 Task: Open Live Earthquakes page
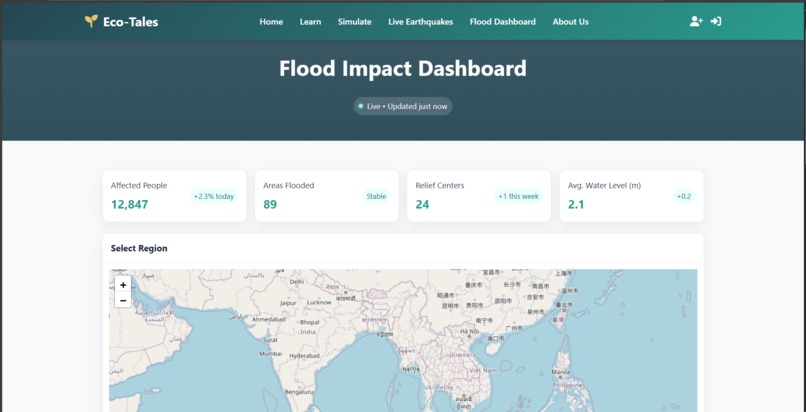coord(420,22)
